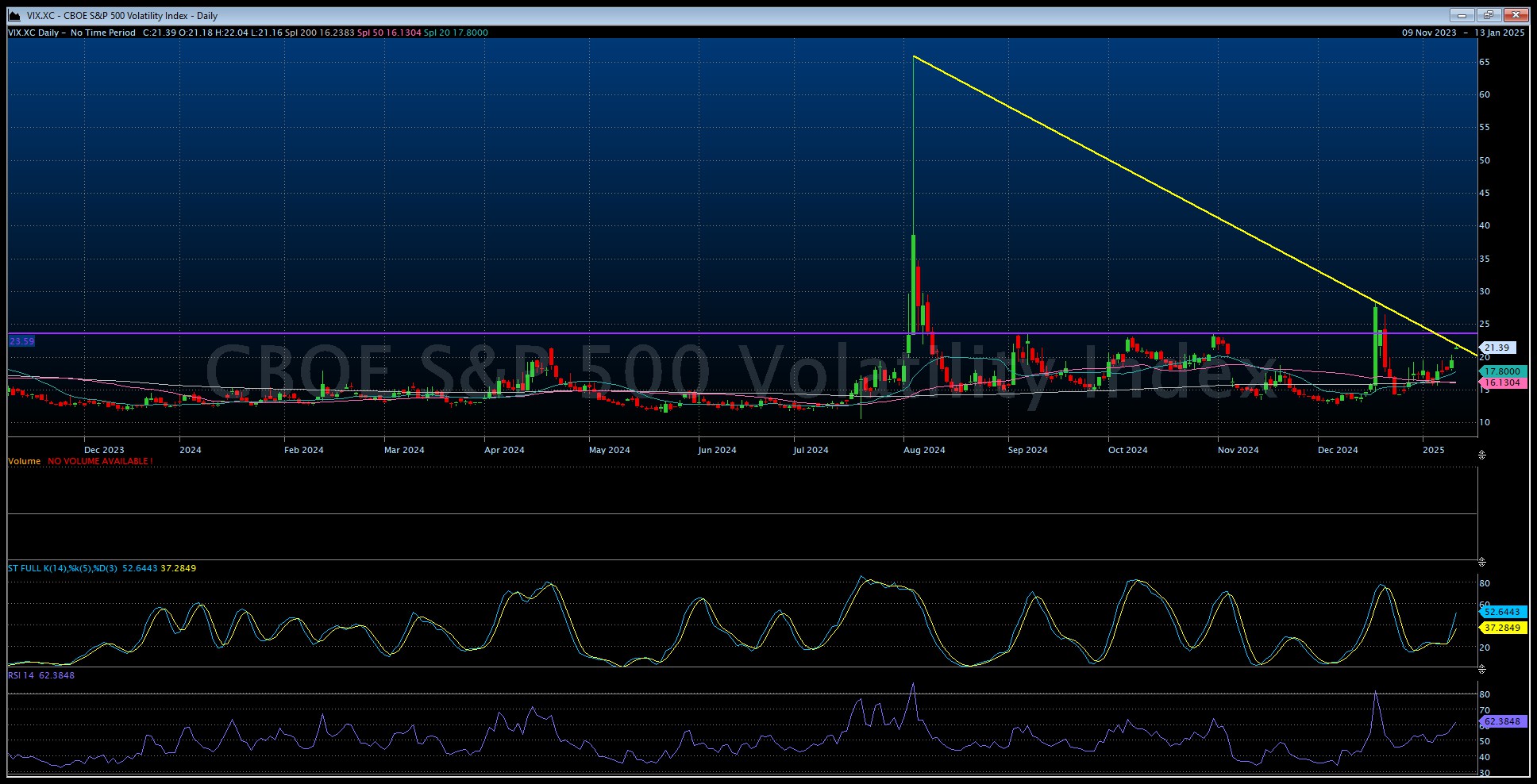Click the '2025' time axis label
The width and height of the screenshot is (1537, 784).
coord(1434,450)
